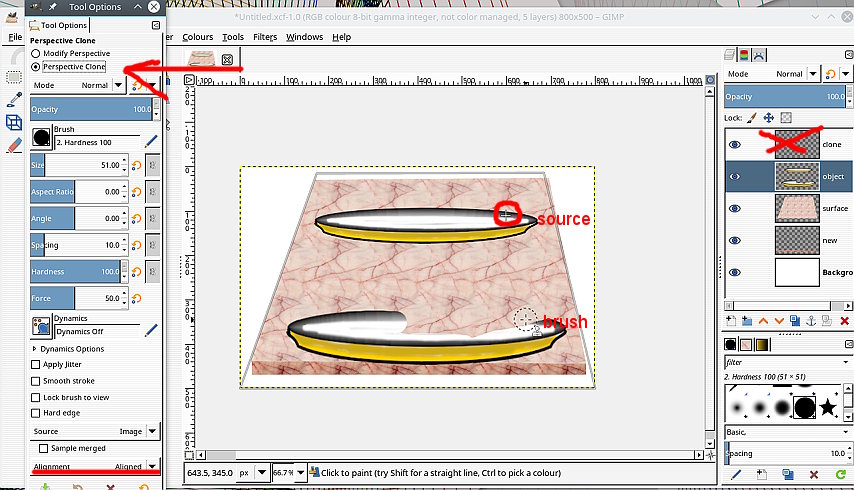Image resolution: width=854 pixels, height=490 pixels.
Task: Lock the alpha channel
Action: pyautogui.click(x=786, y=118)
